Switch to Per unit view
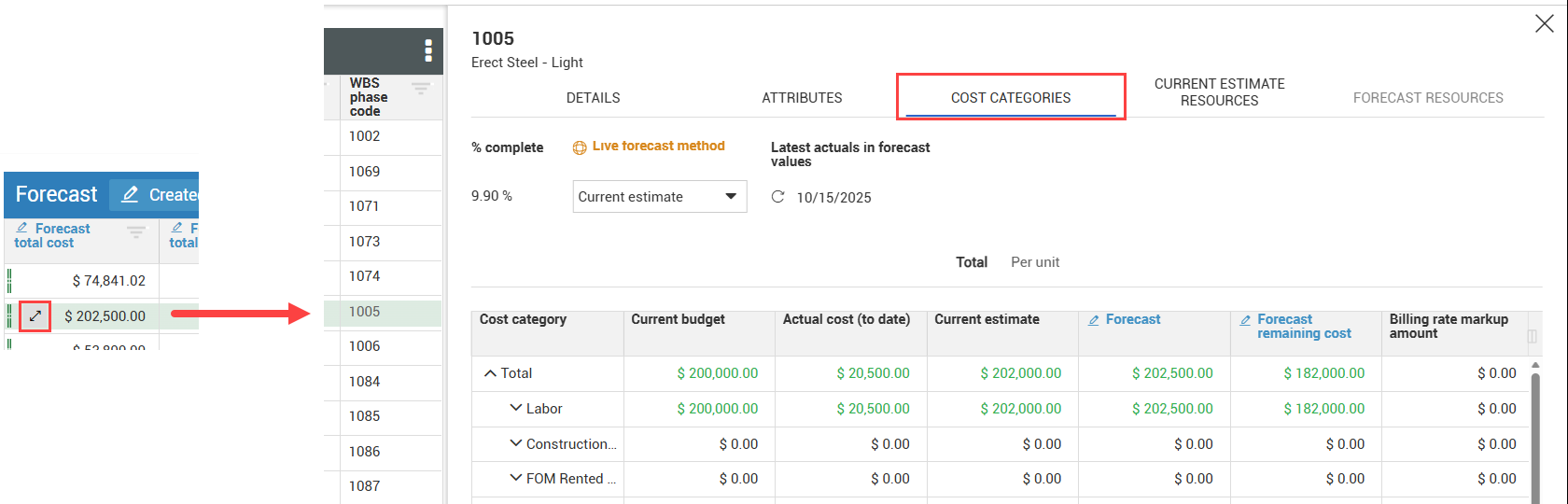 [x=1035, y=262]
